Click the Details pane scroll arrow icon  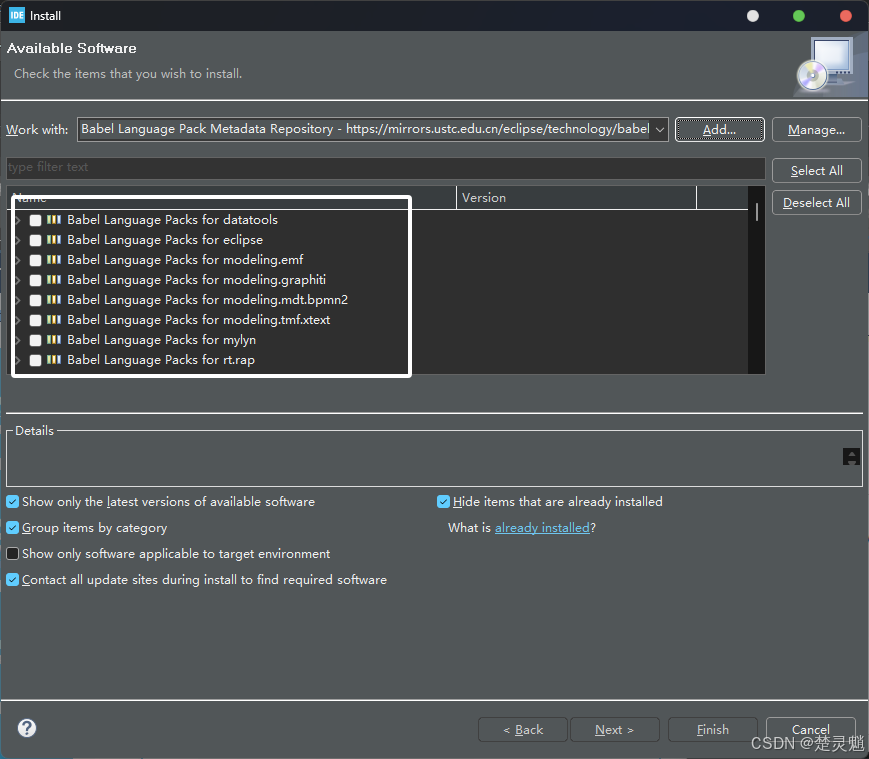(851, 457)
